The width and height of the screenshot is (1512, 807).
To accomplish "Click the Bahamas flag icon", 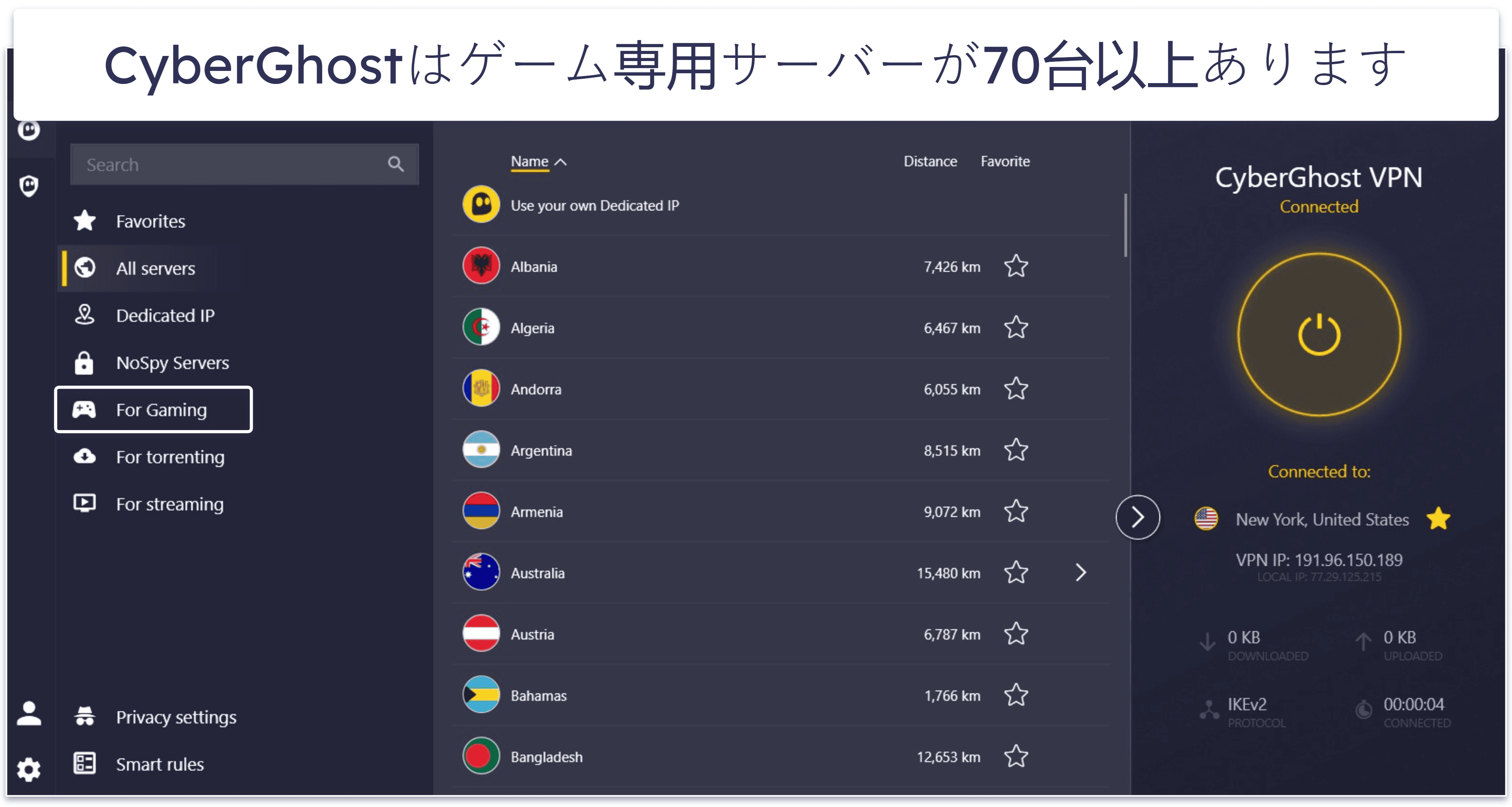I will (481, 695).
